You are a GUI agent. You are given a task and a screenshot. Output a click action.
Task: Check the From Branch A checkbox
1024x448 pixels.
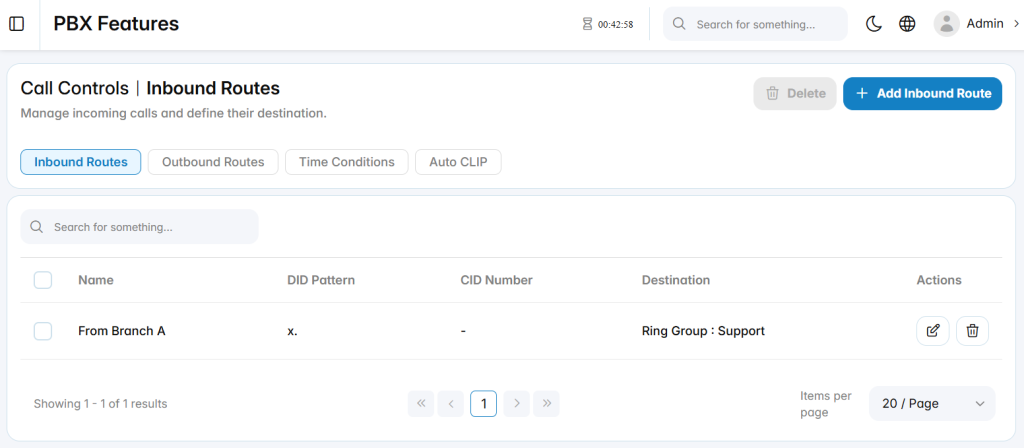pos(43,331)
